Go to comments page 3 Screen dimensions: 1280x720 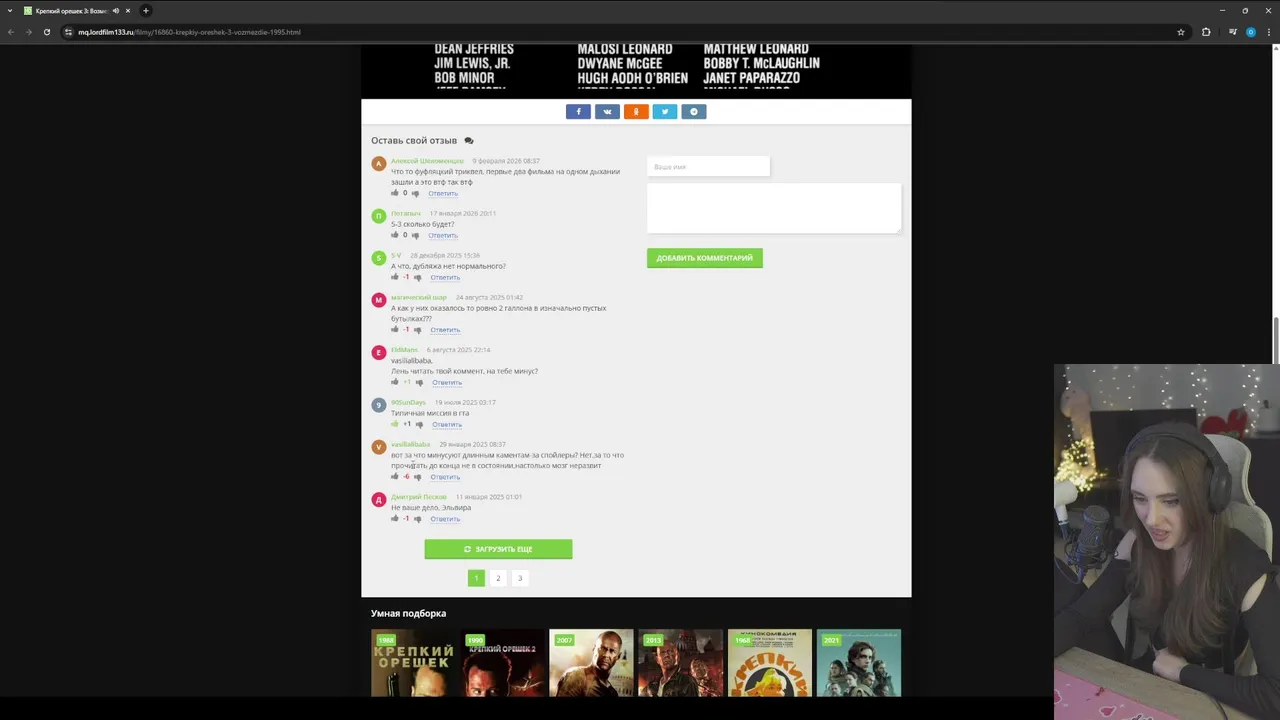(520, 578)
